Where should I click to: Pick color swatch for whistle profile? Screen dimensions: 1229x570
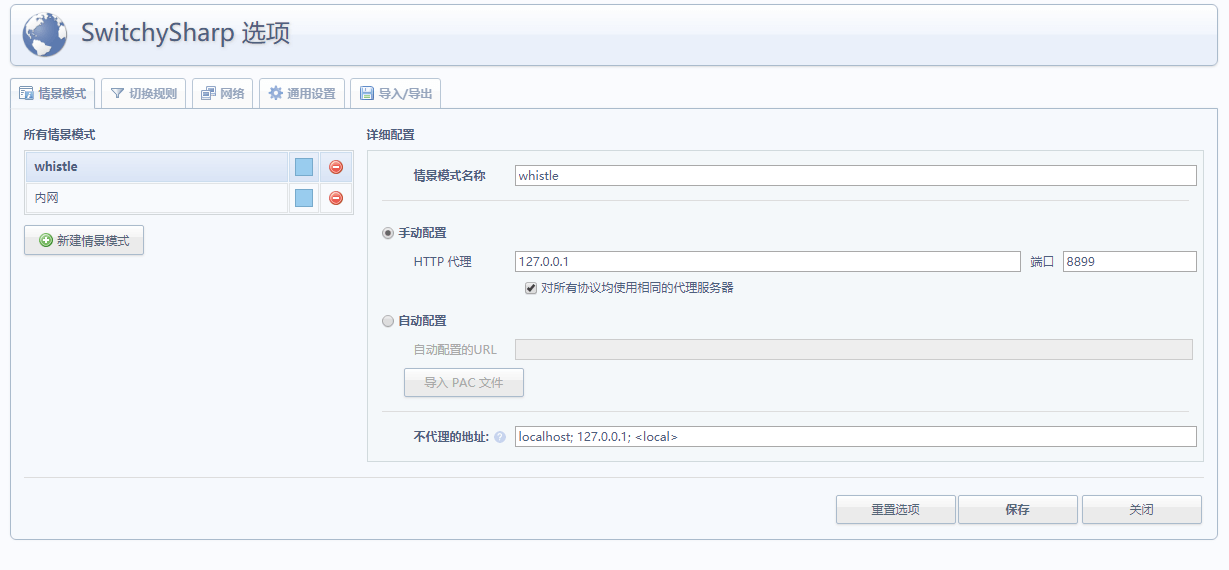(x=304, y=167)
